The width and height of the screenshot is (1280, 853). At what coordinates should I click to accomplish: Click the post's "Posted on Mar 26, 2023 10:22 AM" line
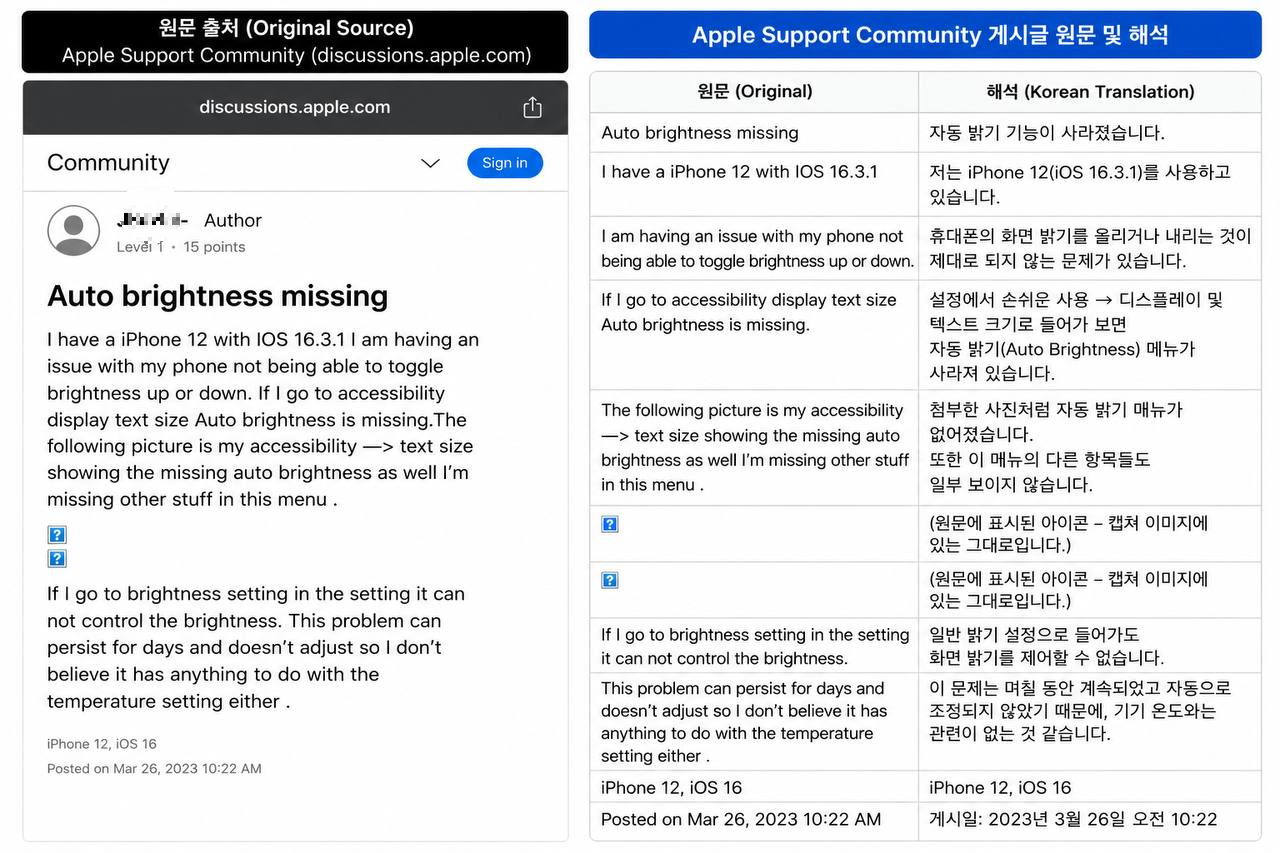[x=154, y=769]
